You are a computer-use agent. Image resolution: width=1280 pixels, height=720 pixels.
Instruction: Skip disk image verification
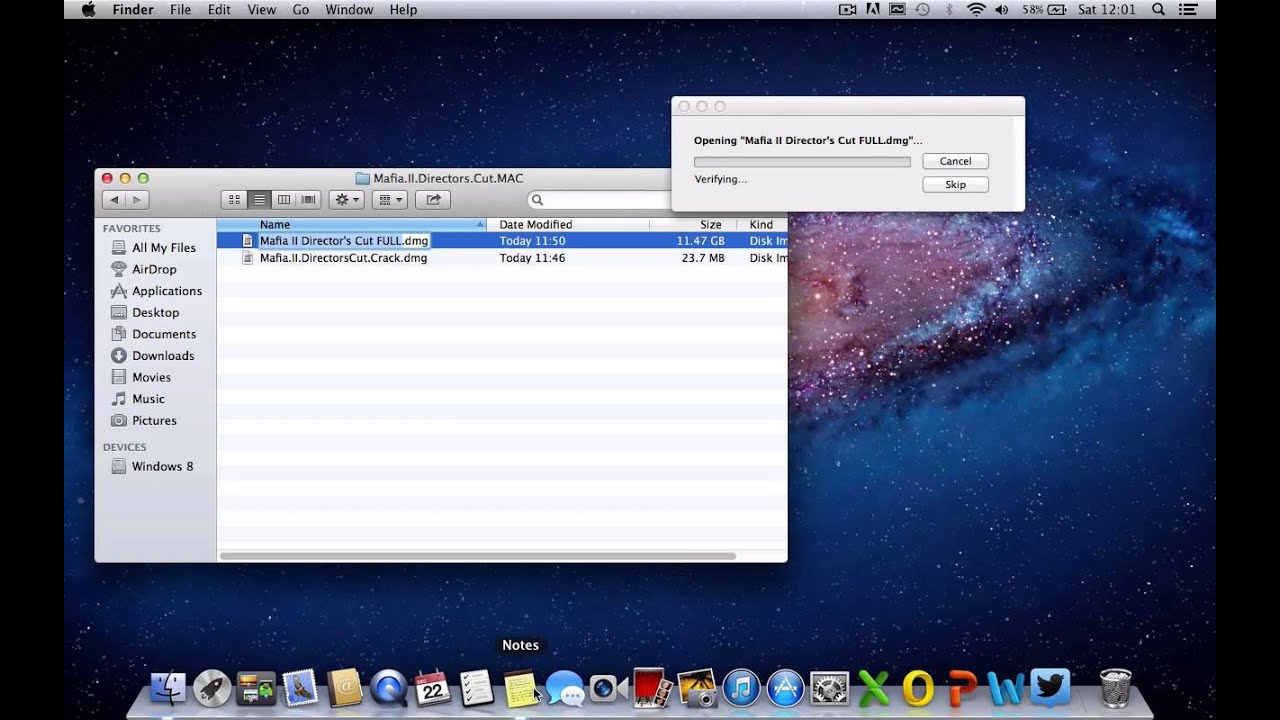point(955,185)
